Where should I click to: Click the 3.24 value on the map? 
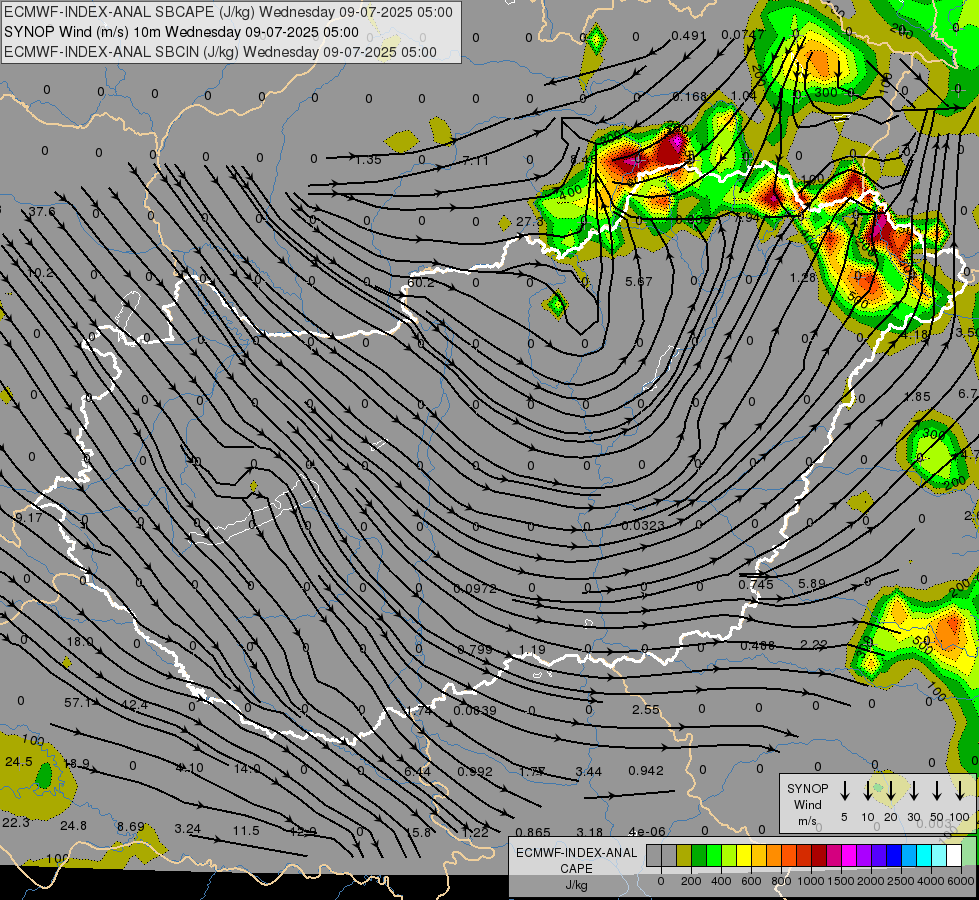point(187,829)
